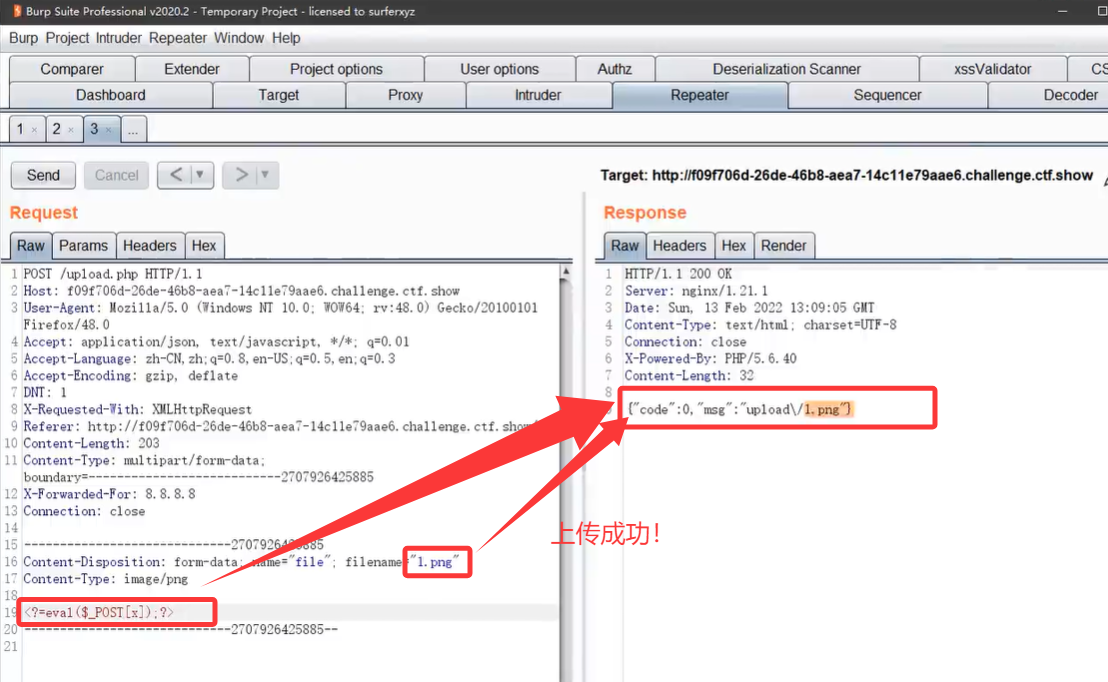Screen dimensions: 1108x682
Task: Select the Repeater tool tab
Action: click(700, 95)
